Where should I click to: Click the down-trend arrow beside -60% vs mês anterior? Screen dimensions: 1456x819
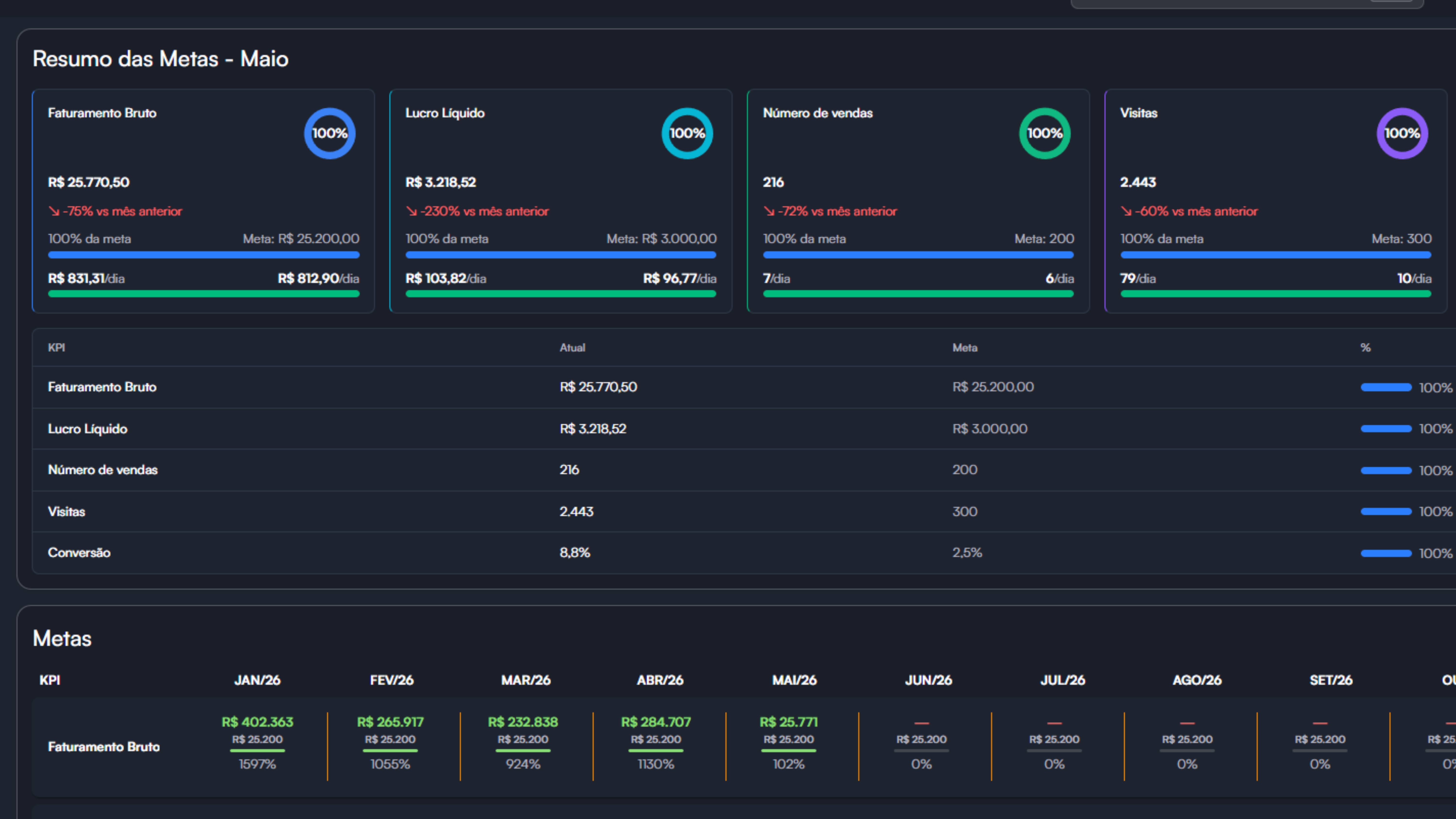click(1126, 211)
